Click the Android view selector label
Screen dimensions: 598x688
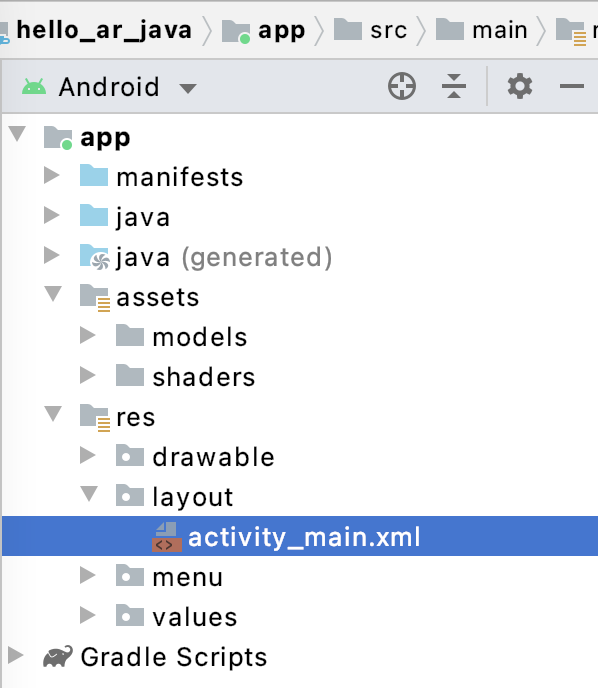point(109,87)
